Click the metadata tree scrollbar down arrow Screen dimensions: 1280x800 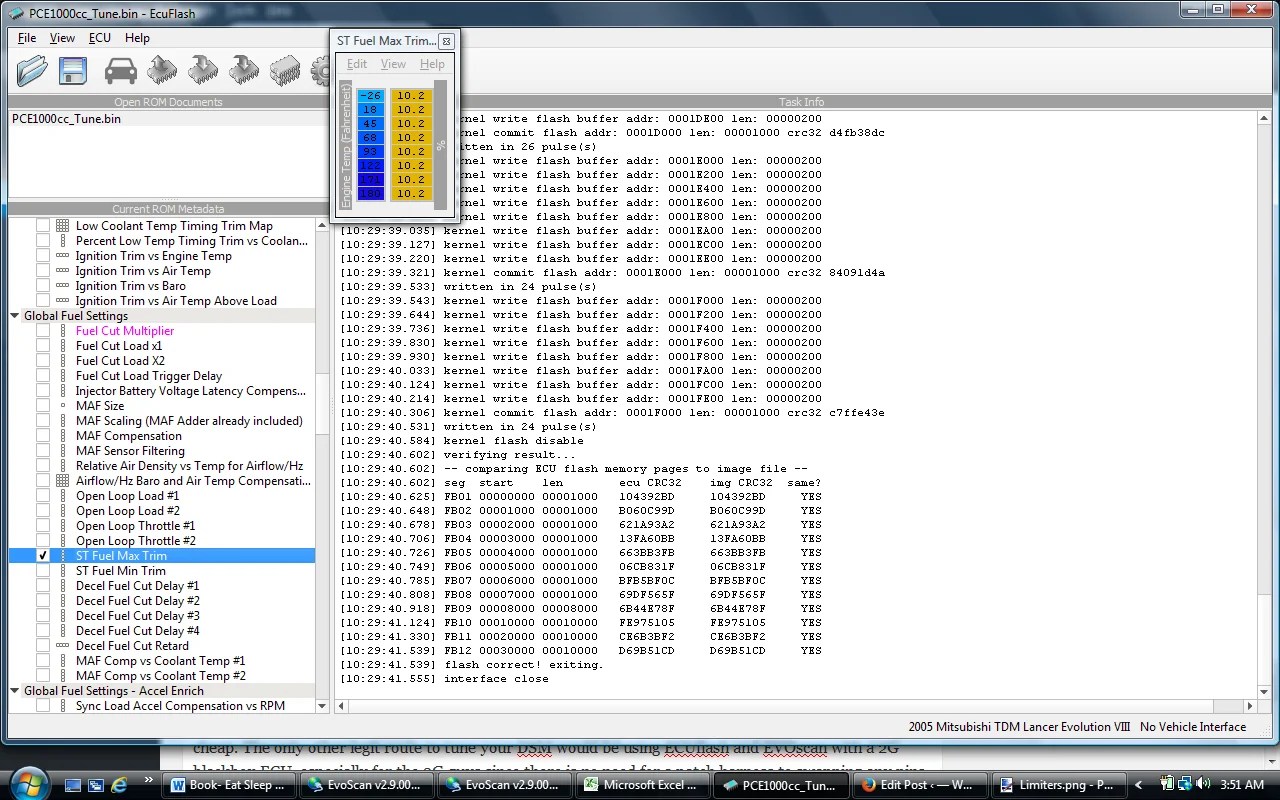[x=322, y=706]
